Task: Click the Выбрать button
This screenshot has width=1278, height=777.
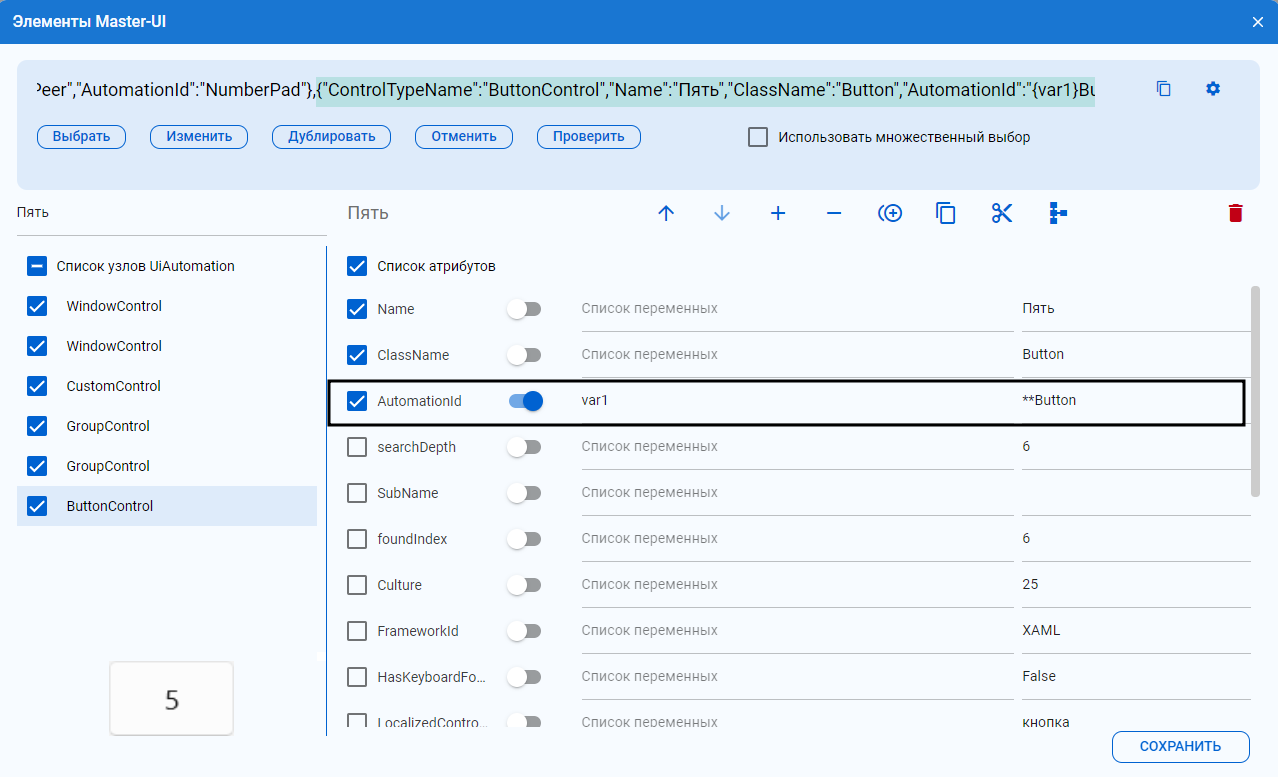Action: pos(81,137)
